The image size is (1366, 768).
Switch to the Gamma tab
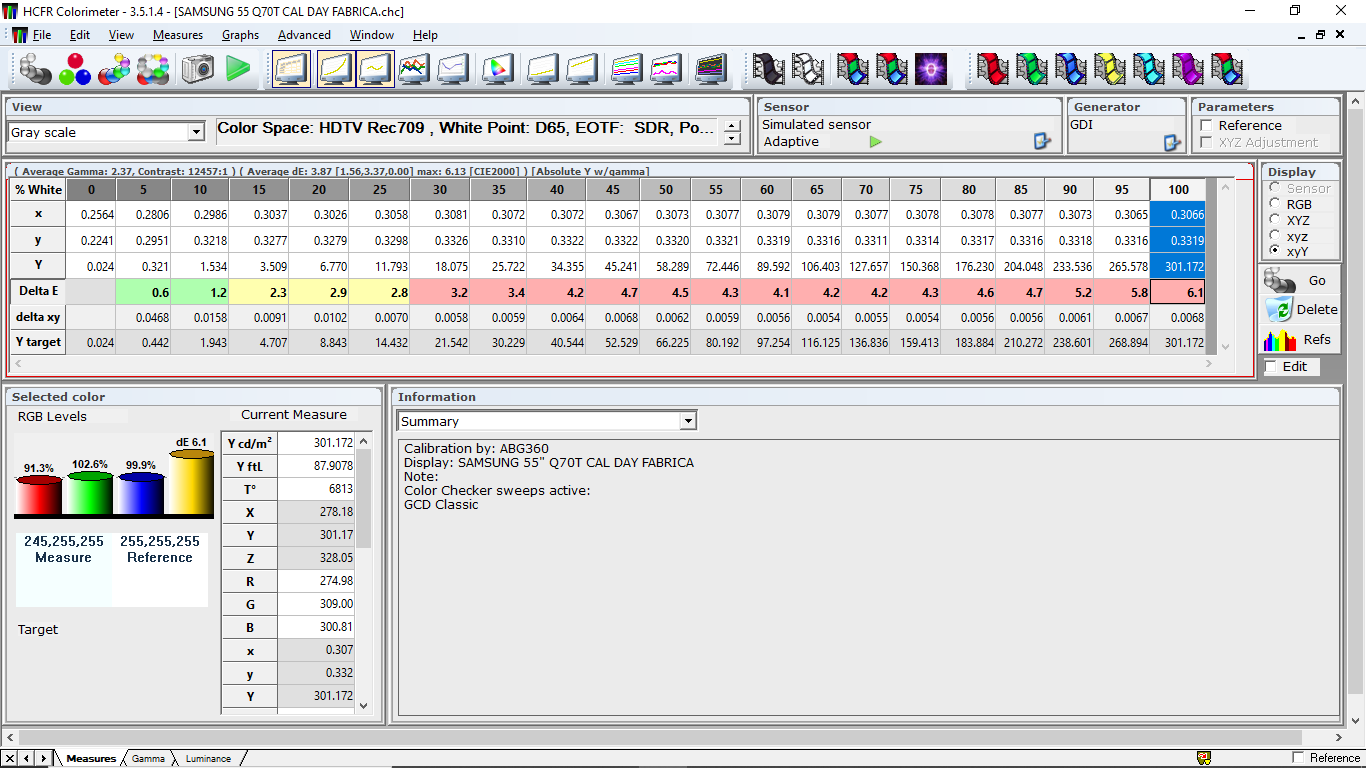(x=148, y=759)
